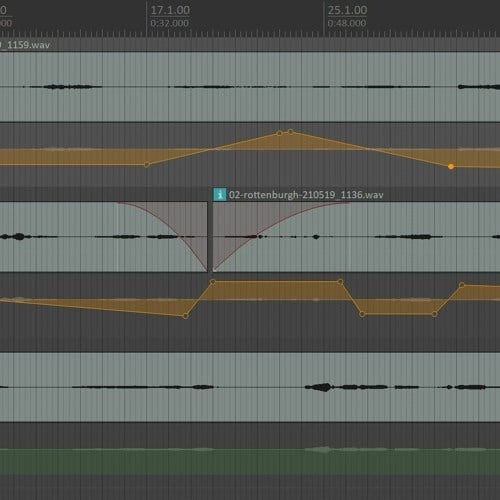
Task: Select the rightmost raised point in second lane
Action: click(x=462, y=285)
